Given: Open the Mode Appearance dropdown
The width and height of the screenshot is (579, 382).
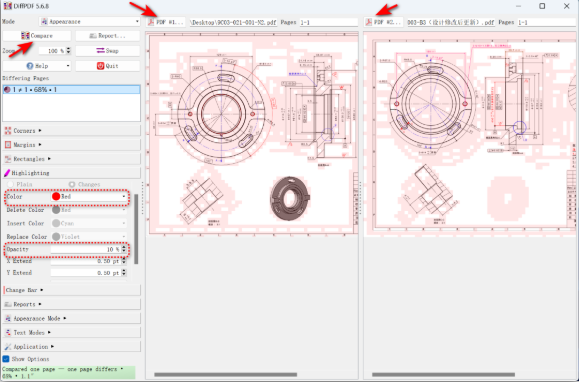Looking at the screenshot, I should pos(90,22).
